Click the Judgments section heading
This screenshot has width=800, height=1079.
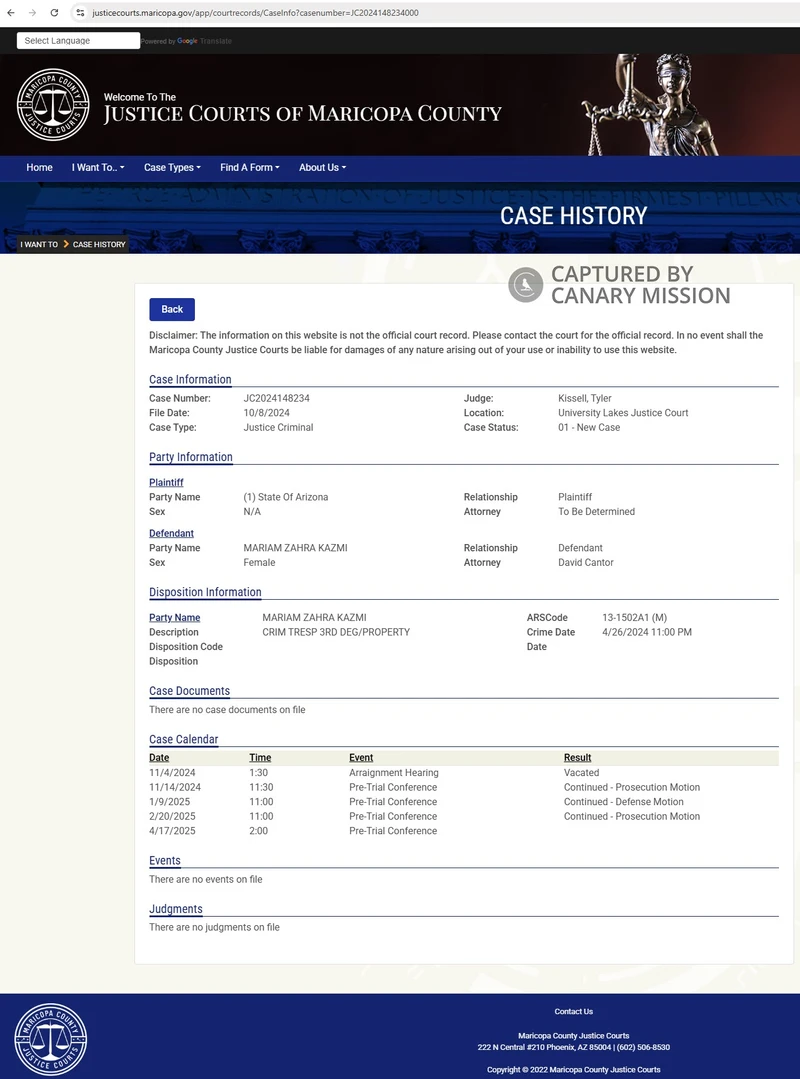(x=175, y=908)
